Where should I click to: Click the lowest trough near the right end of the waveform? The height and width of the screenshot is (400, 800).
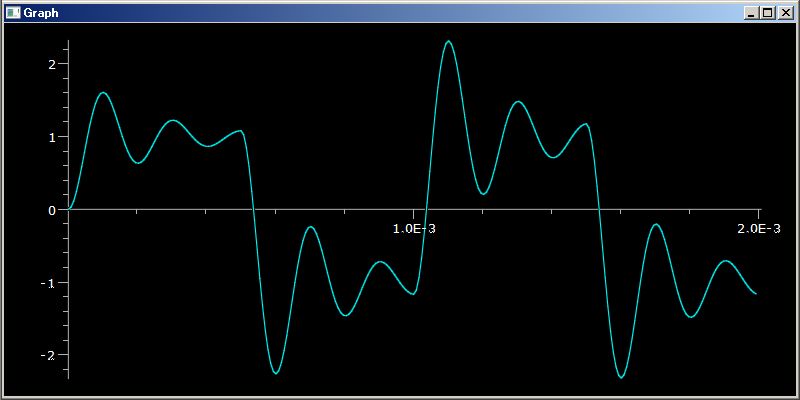pyautogui.click(x=621, y=377)
